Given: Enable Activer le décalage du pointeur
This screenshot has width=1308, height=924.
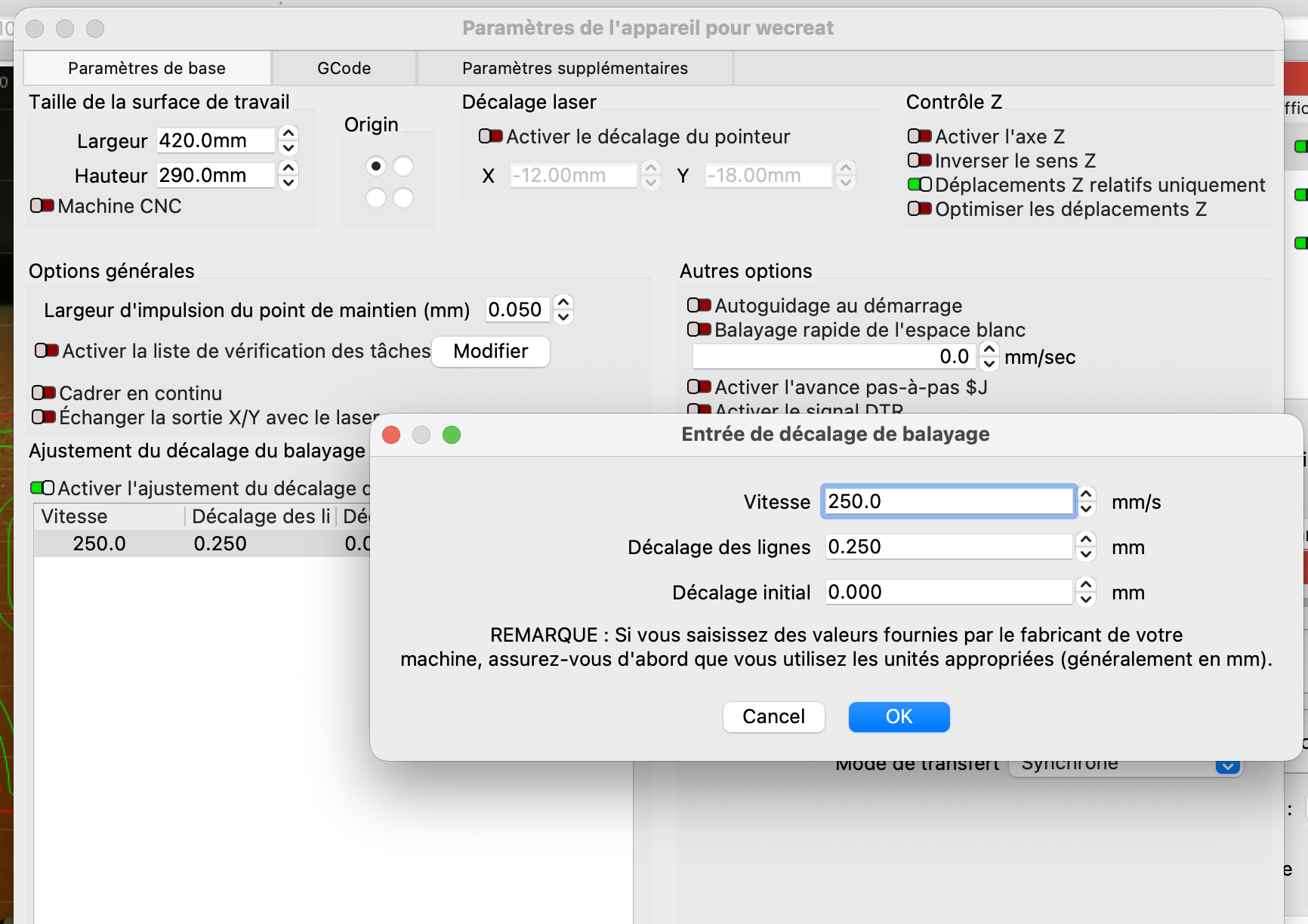Looking at the screenshot, I should coord(490,137).
